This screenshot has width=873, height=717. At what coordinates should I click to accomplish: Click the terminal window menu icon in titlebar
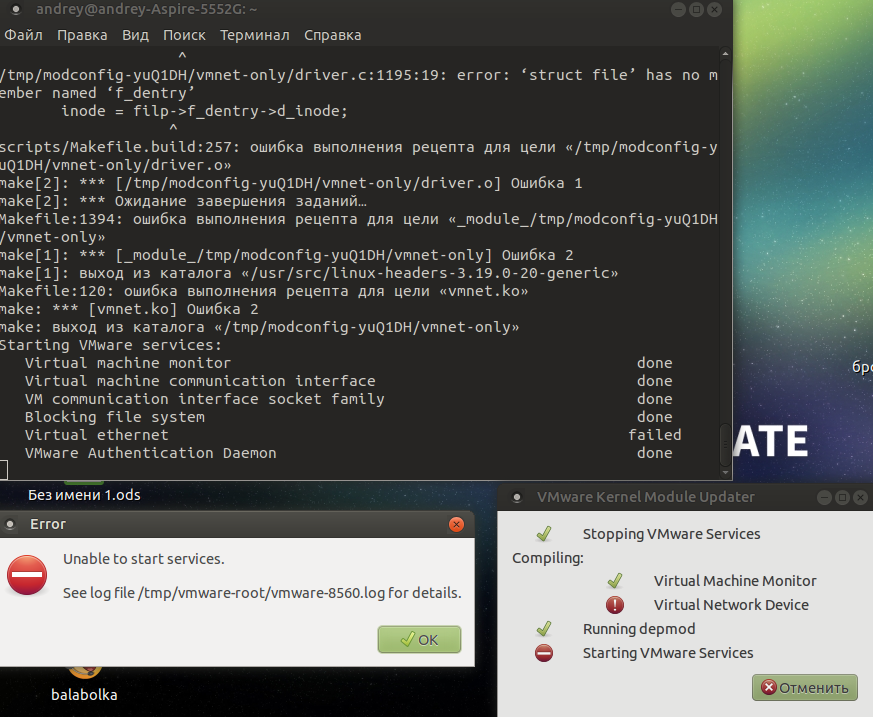[16, 9]
